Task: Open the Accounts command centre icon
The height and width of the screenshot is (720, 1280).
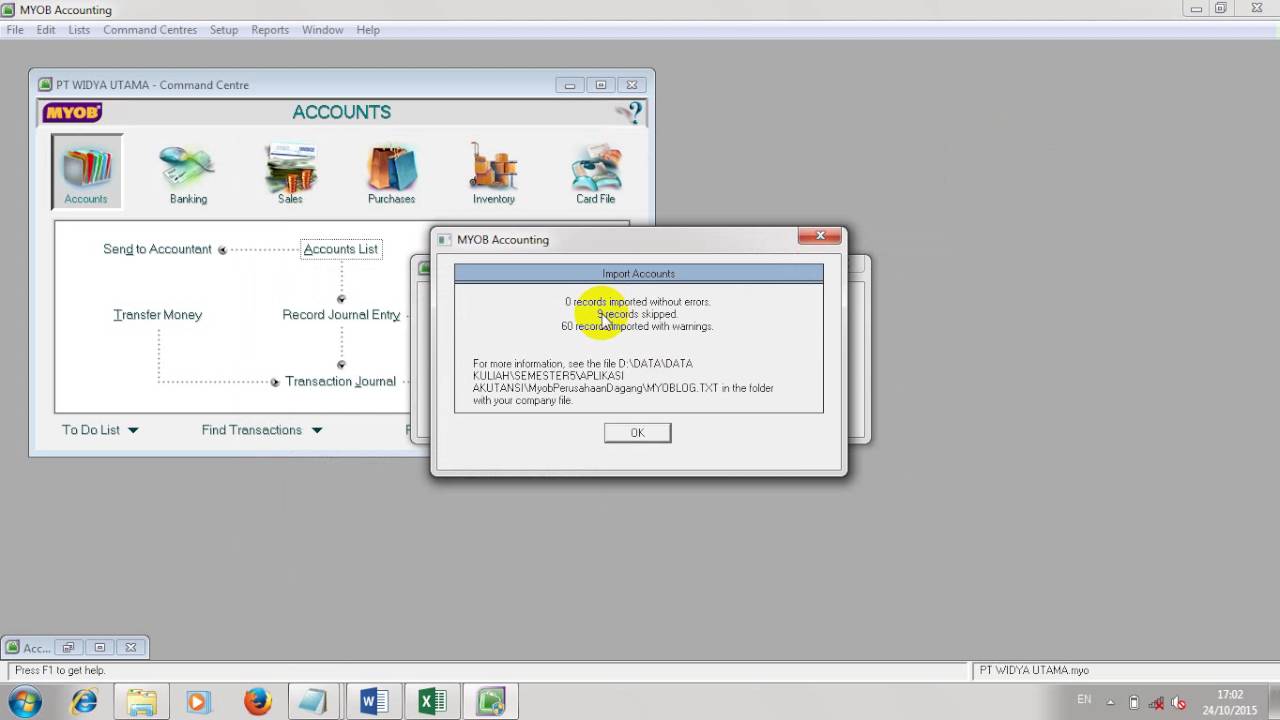Action: [87, 172]
